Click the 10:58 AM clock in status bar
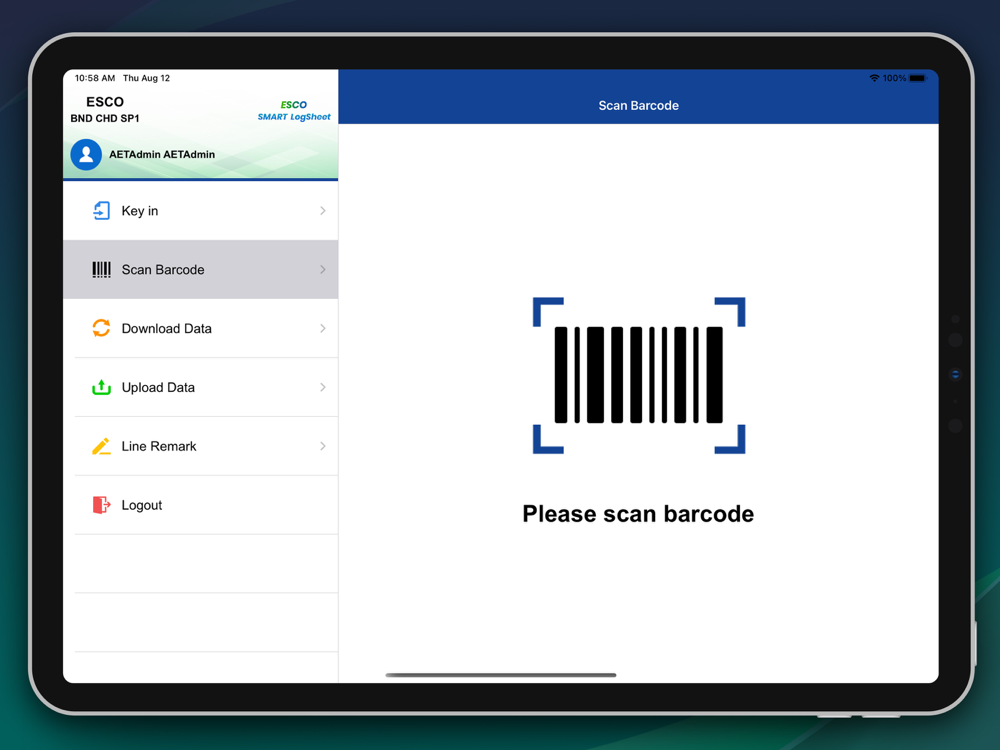This screenshot has width=1000, height=750. pyautogui.click(x=95, y=78)
